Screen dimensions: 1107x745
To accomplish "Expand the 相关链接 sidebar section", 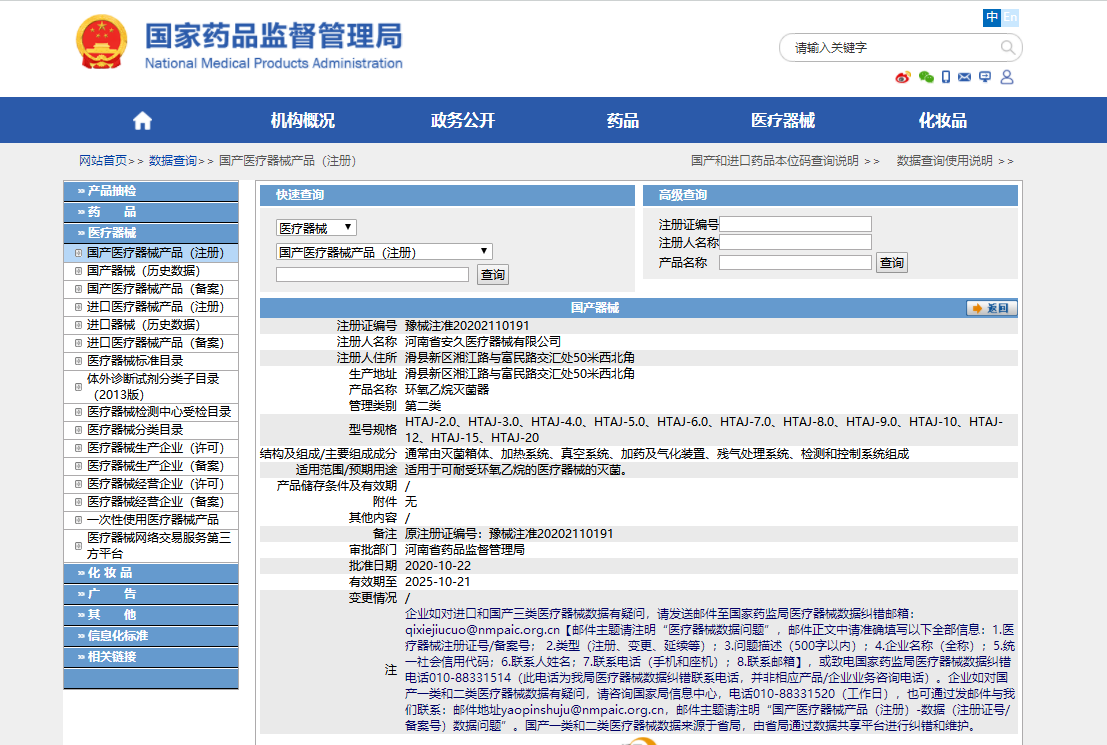I will pos(151,657).
